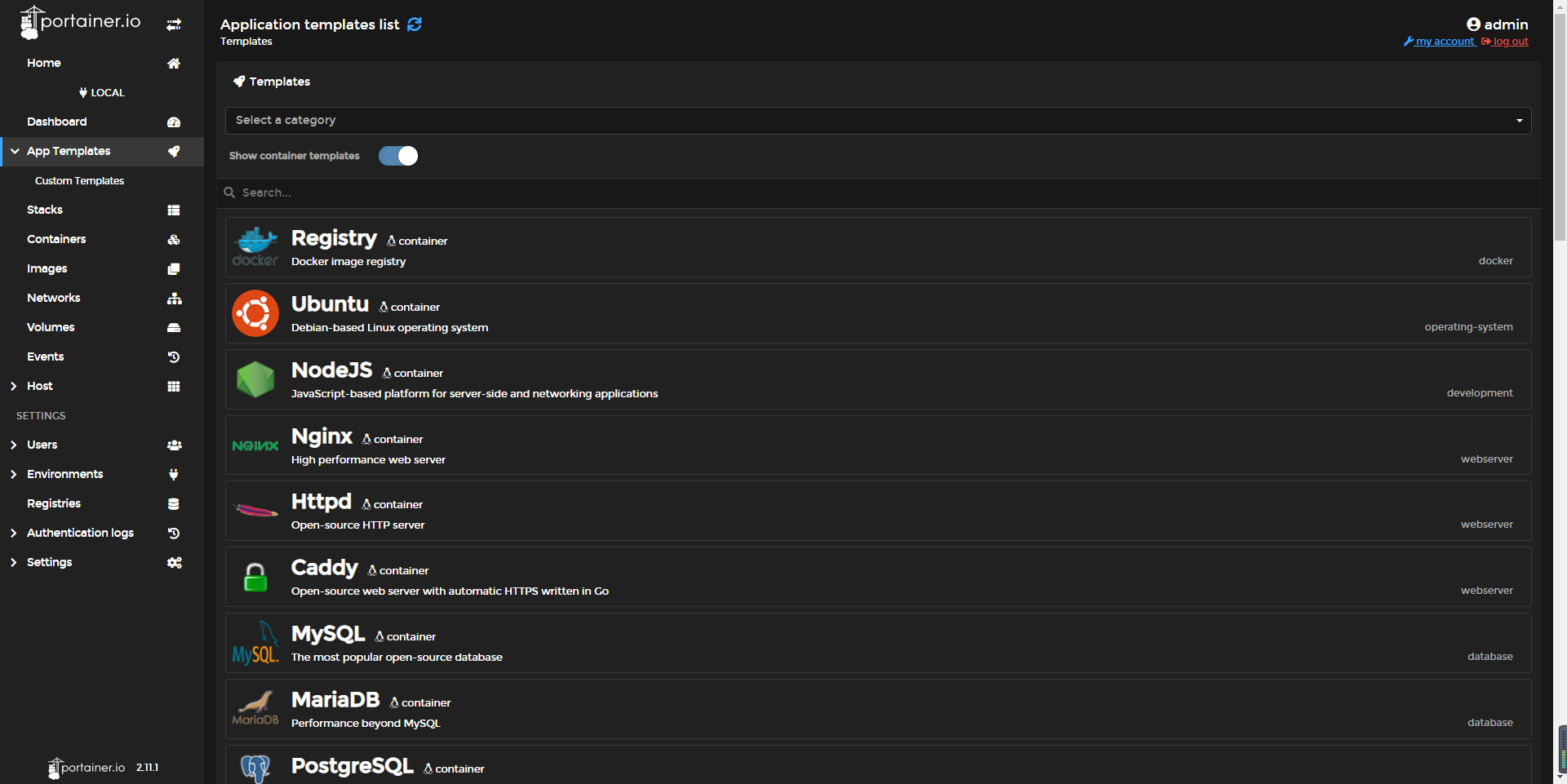The width and height of the screenshot is (1567, 784).
Task: Open Home in the sidebar
Action: (44, 63)
